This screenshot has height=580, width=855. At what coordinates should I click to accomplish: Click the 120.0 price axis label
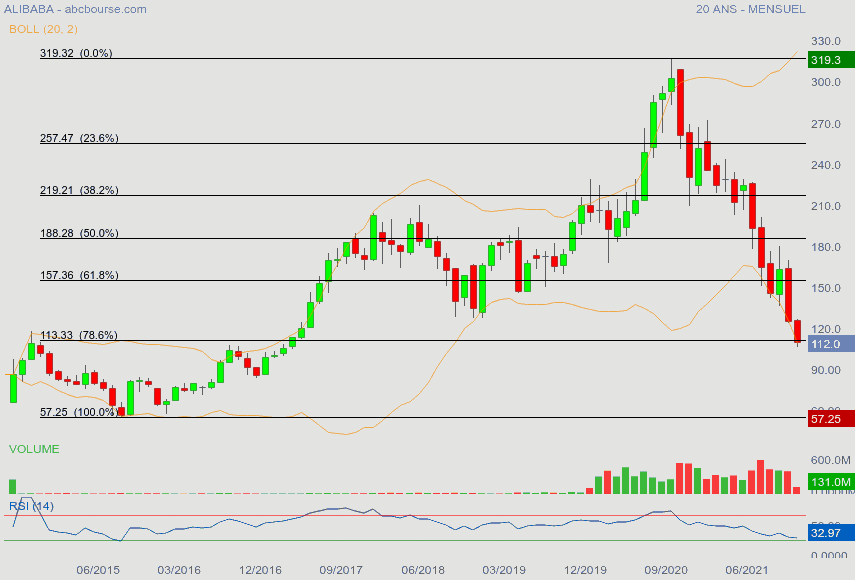point(826,329)
